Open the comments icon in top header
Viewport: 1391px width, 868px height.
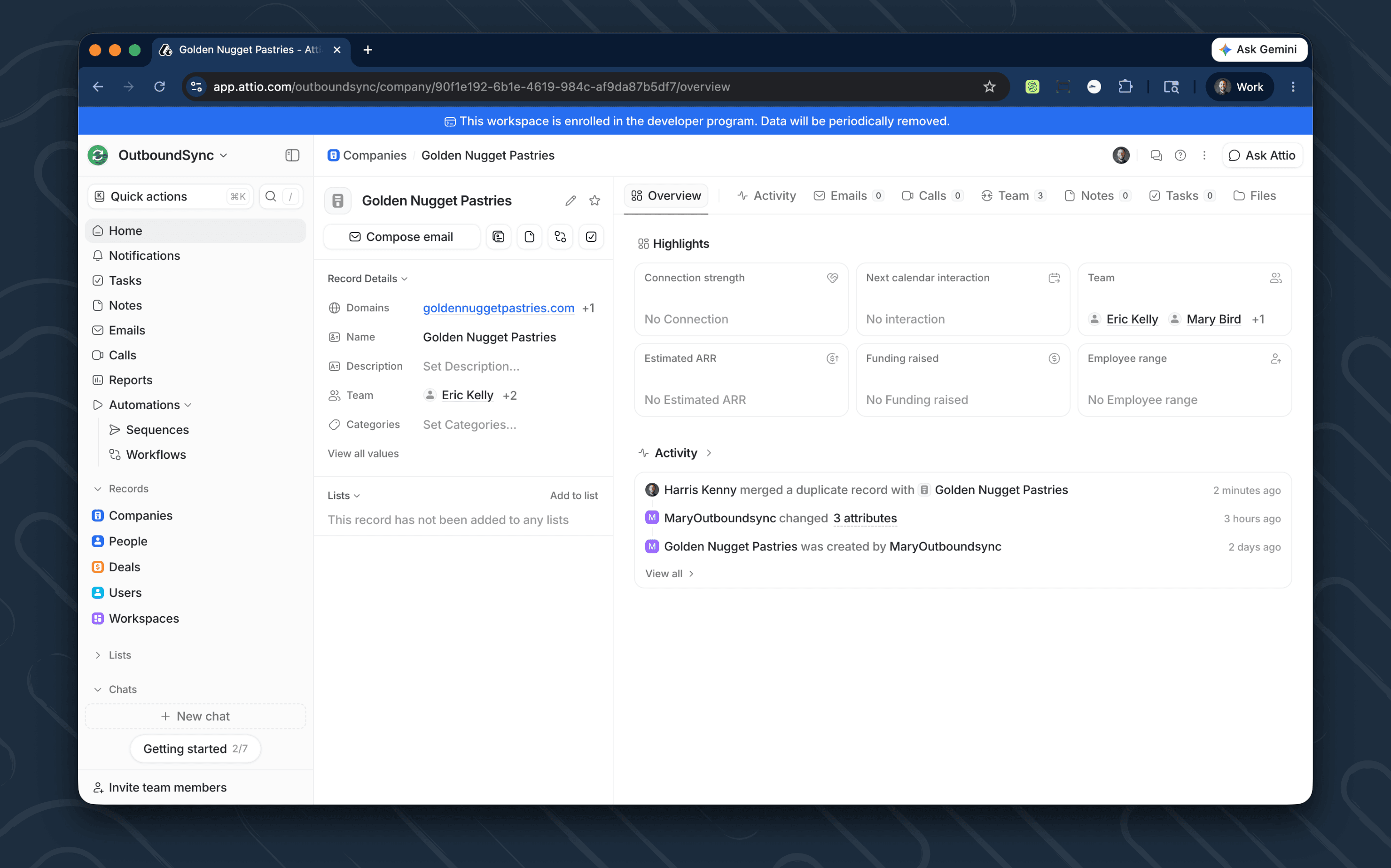click(x=1156, y=155)
